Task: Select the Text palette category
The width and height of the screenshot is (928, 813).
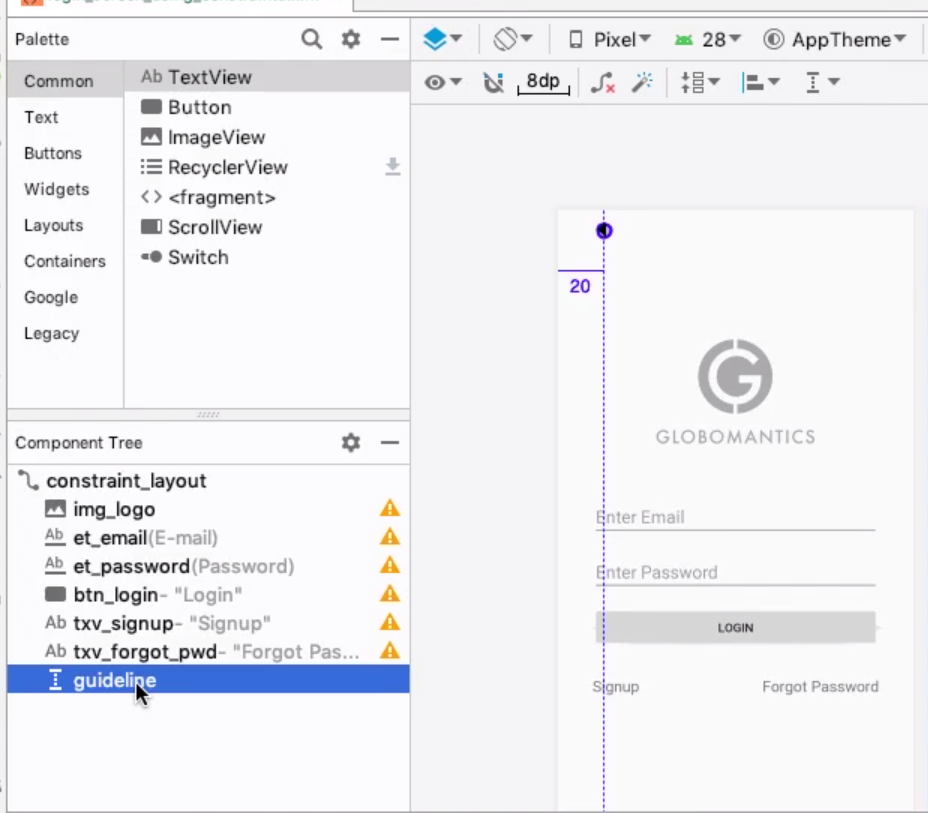Action: pos(65,117)
